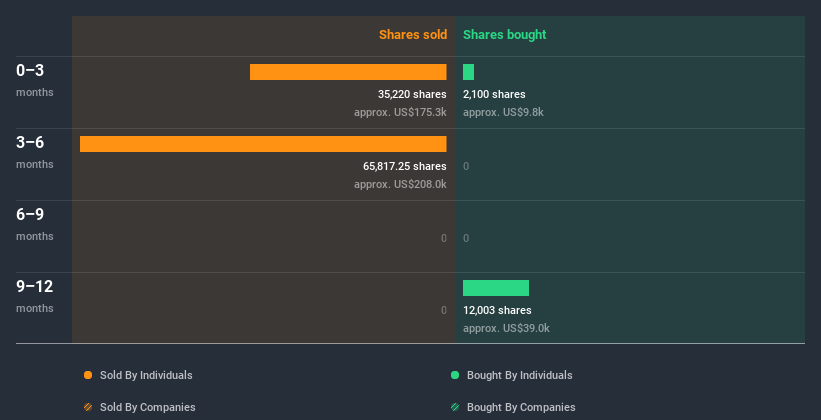Click the 0–3 months row label
The height and width of the screenshot is (420, 821).
[x=35, y=80]
